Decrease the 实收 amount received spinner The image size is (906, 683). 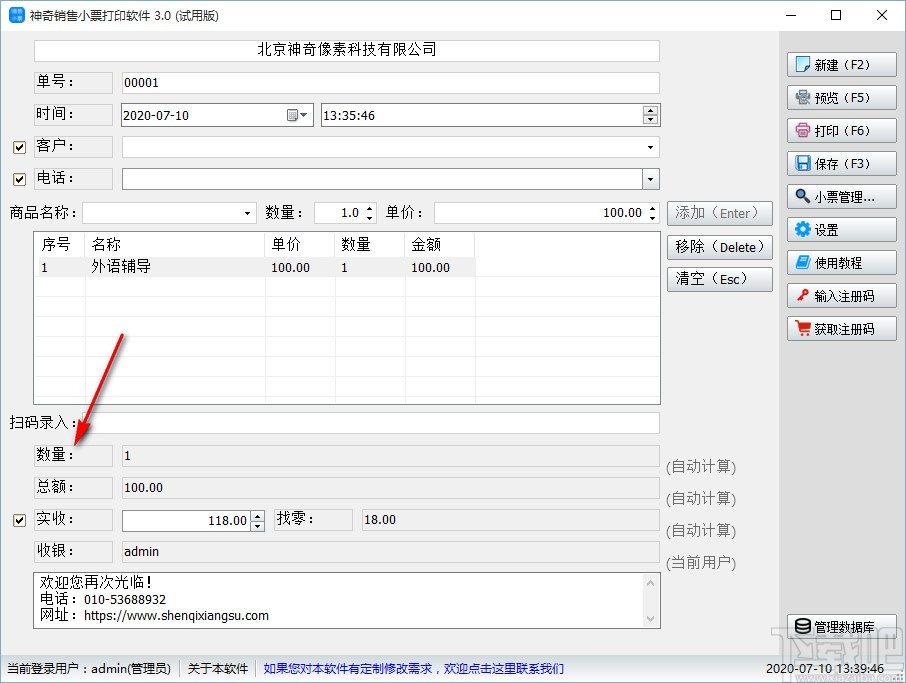(x=258, y=525)
